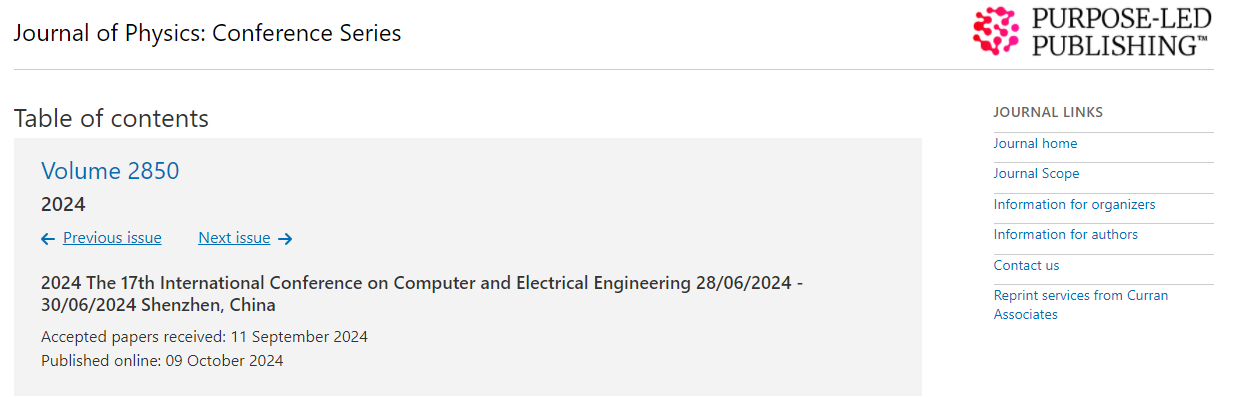Click the 17th International Conference title text
The image size is (1244, 397).
pyautogui.click(x=422, y=294)
